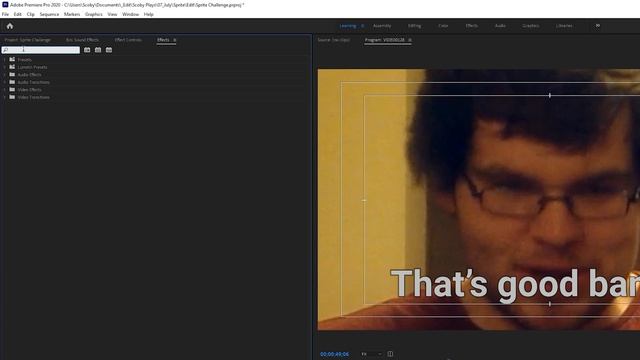This screenshot has width=640, height=360.
Task: Expand the Video Effects bin
Action: click(x=4, y=89)
